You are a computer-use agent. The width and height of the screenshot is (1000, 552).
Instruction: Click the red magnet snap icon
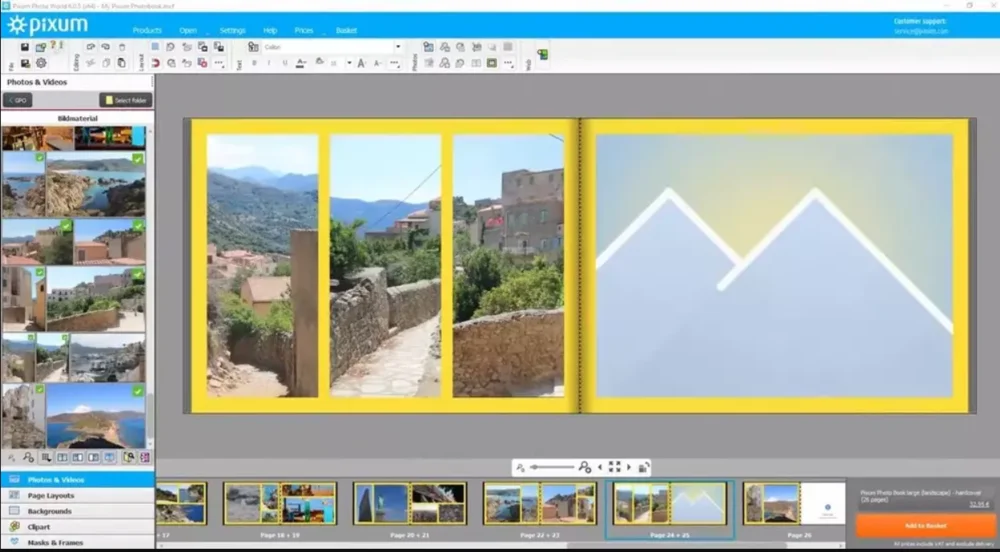pos(155,63)
